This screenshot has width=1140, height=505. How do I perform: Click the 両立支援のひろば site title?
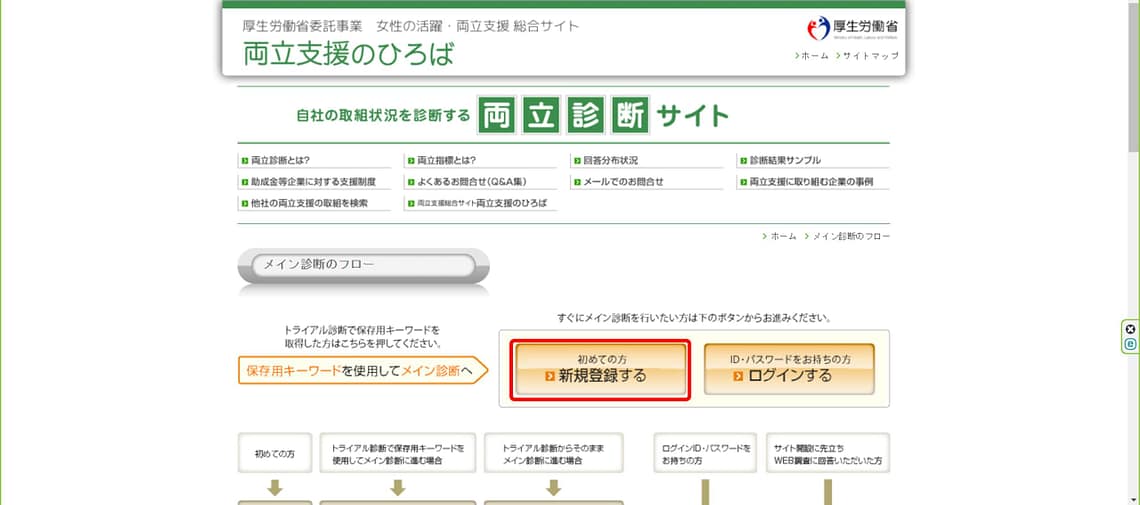(x=348, y=54)
